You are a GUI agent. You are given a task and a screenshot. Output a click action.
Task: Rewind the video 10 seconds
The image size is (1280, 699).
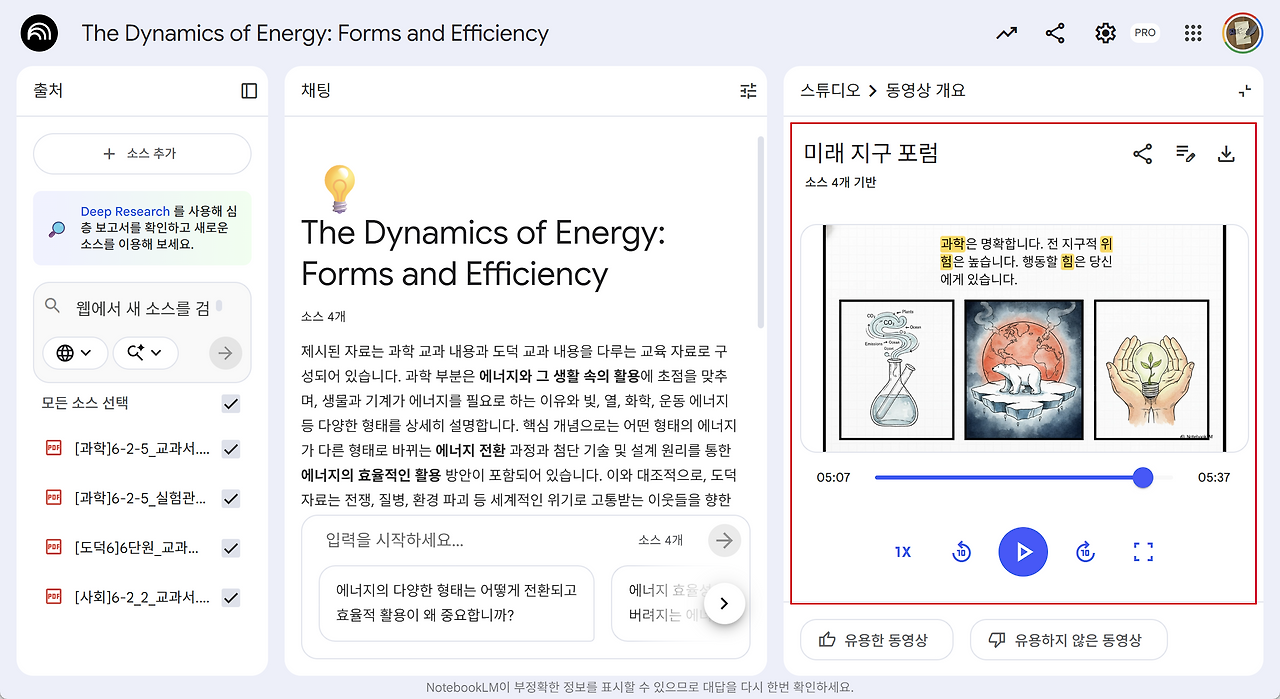[961, 552]
